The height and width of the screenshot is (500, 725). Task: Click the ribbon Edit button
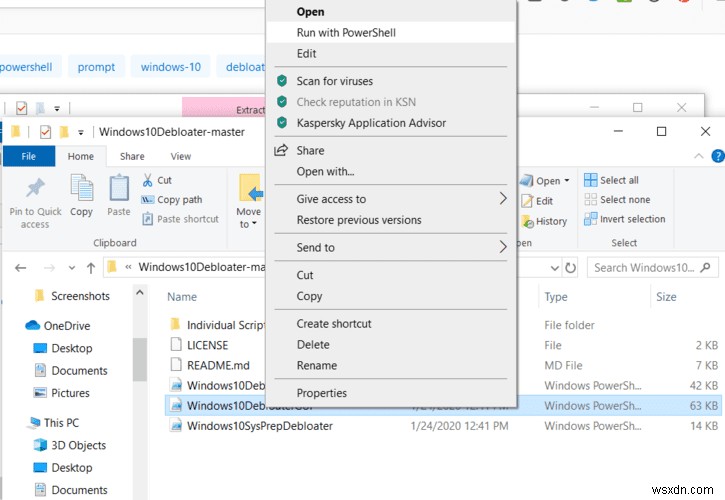tap(537, 201)
